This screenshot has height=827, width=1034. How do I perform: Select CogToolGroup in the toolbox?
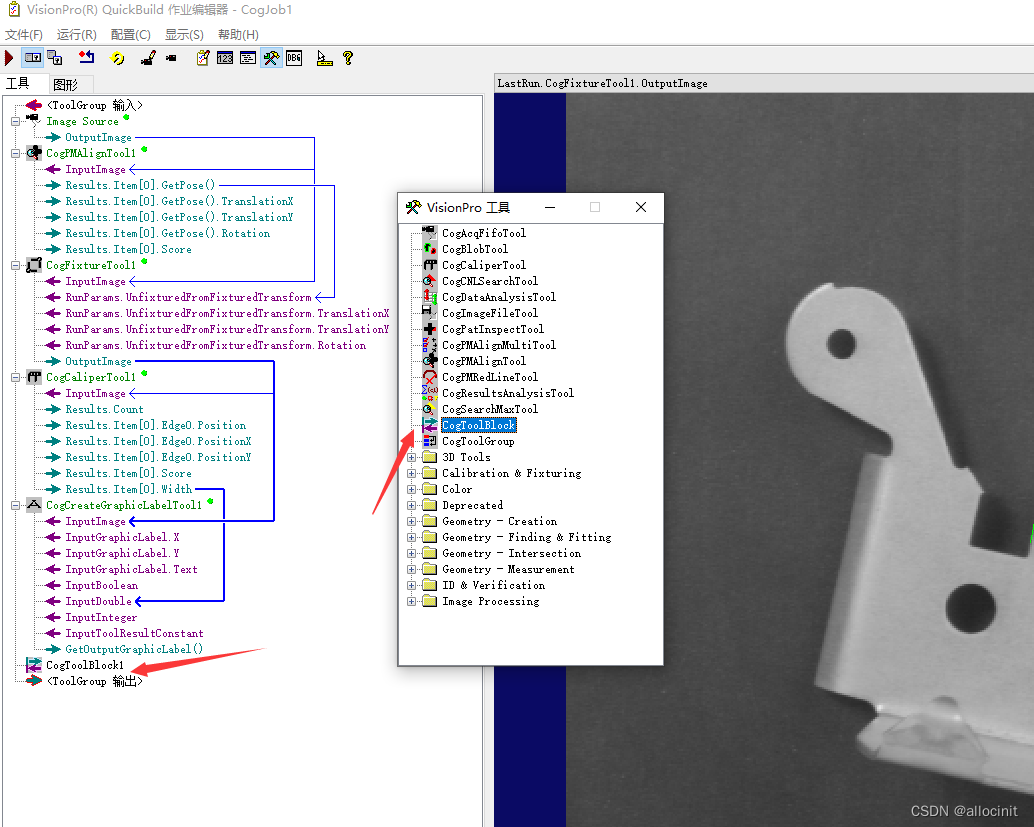click(478, 441)
